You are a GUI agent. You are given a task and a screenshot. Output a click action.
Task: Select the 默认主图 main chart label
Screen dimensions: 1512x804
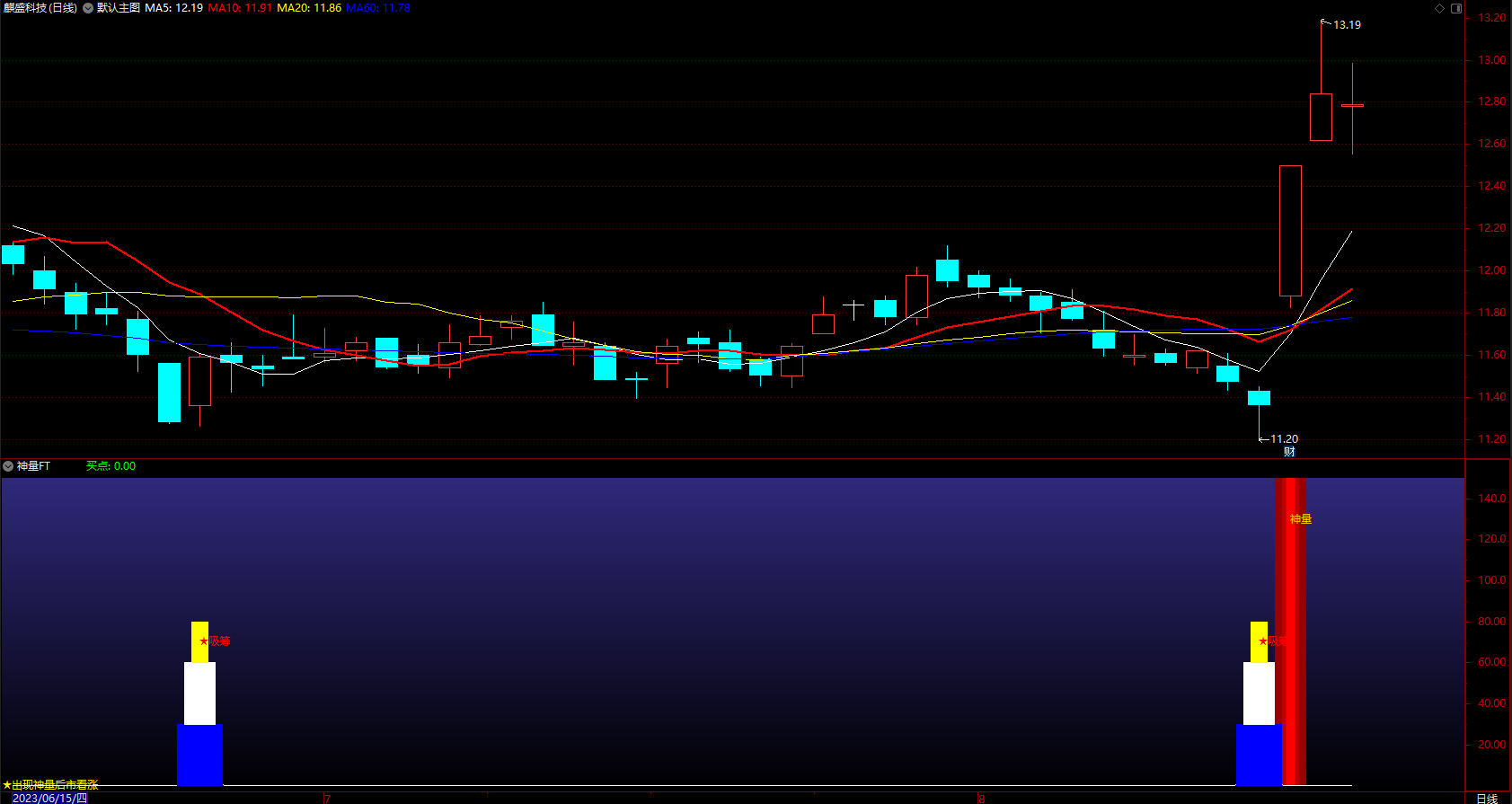119,8
